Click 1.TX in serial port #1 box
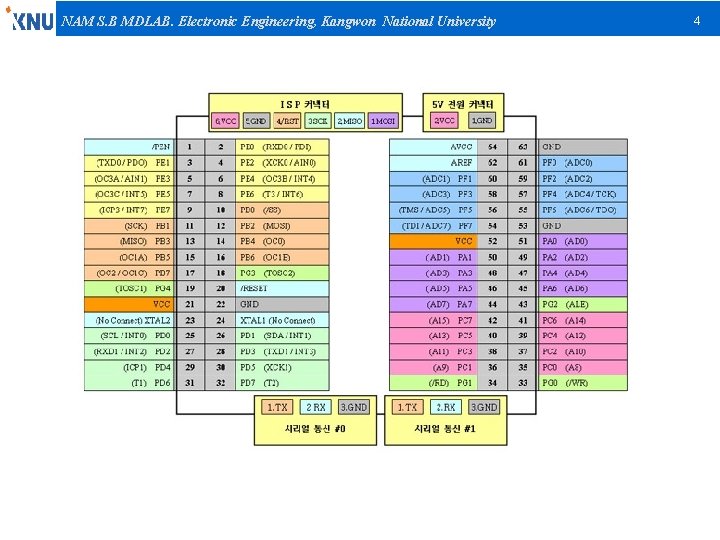Viewport: 720px width, 540px height. [407, 407]
